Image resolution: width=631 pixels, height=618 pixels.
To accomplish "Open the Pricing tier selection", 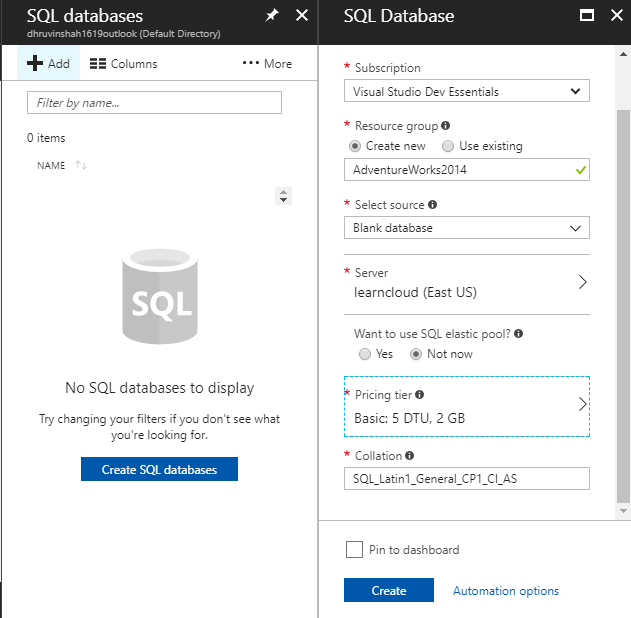I will pos(466,407).
